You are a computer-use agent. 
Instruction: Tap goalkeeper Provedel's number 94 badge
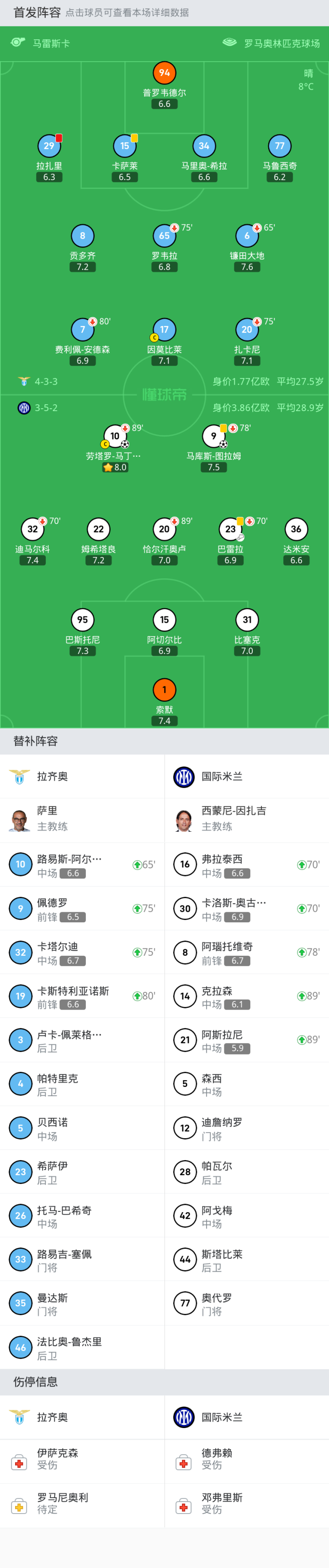coord(164,73)
